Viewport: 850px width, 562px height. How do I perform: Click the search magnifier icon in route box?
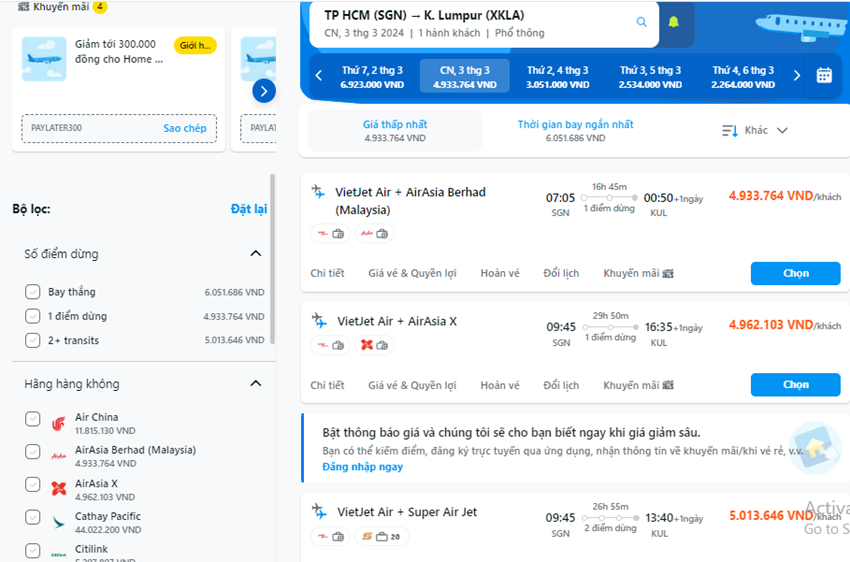641,22
